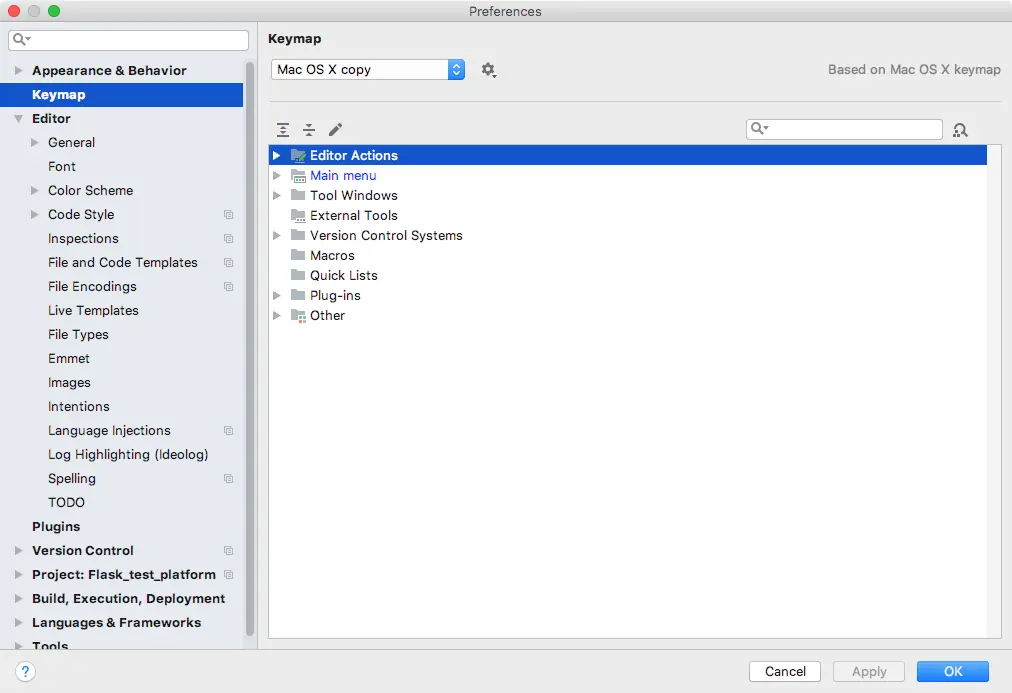The height and width of the screenshot is (693, 1012).
Task: Click the Main menu folder icon
Action: (x=298, y=175)
